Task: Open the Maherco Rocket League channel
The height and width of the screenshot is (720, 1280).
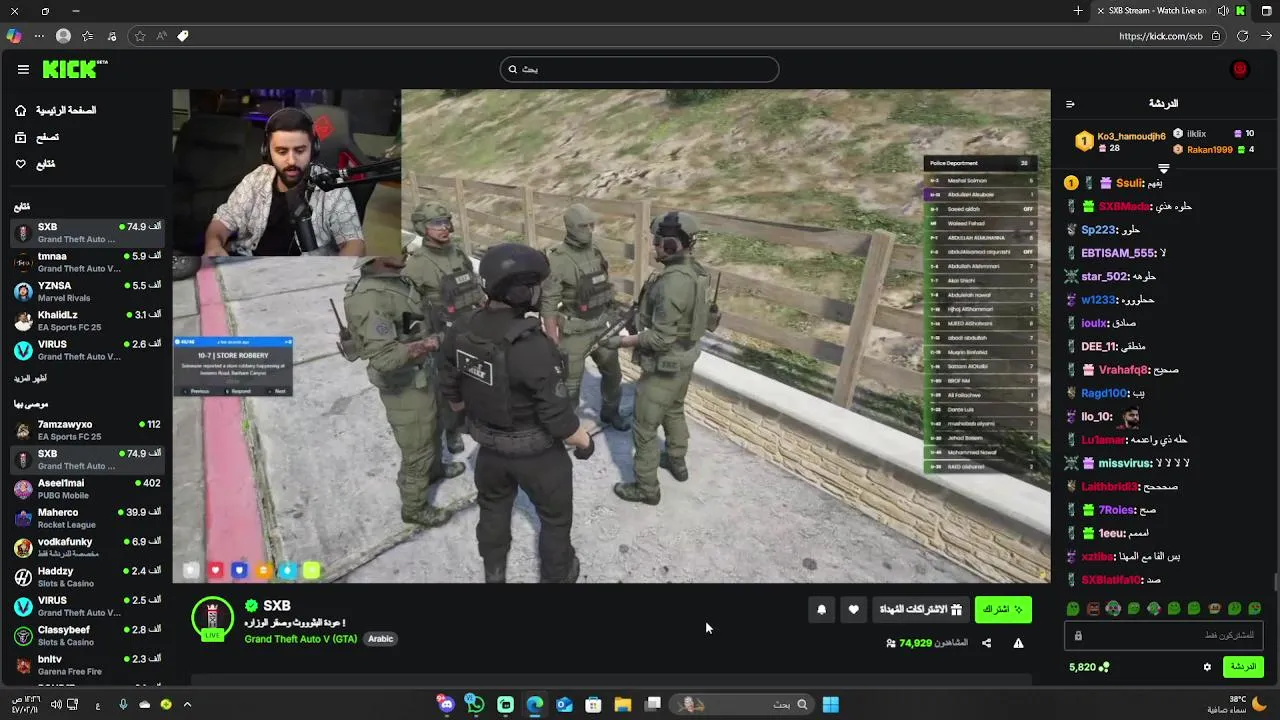Action: point(86,518)
